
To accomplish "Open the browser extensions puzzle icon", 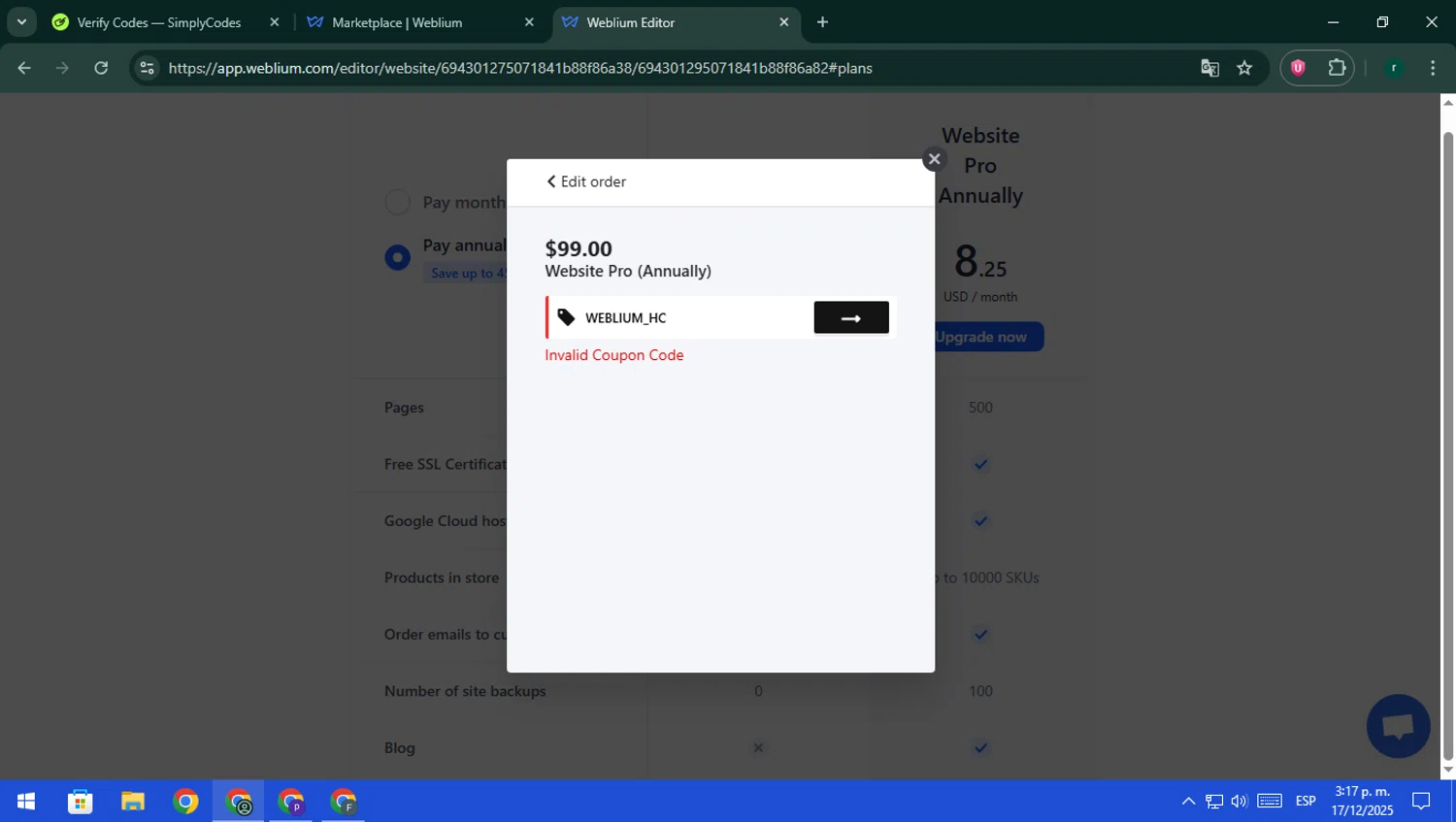I will click(1337, 68).
